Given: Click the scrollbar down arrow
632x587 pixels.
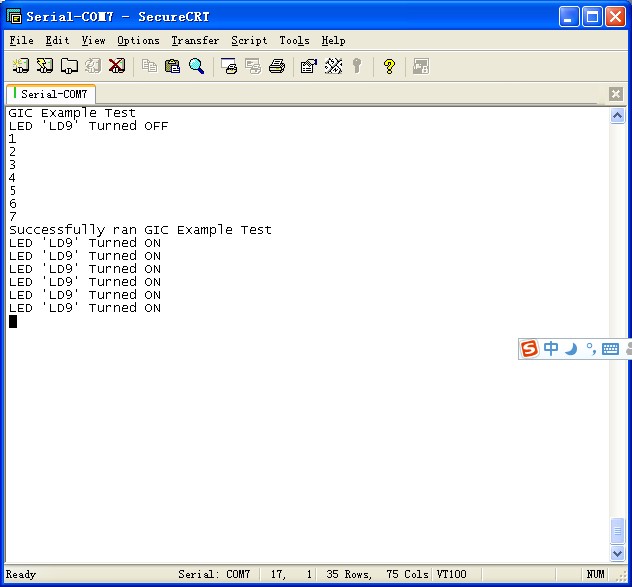Looking at the screenshot, I should coord(617,553).
